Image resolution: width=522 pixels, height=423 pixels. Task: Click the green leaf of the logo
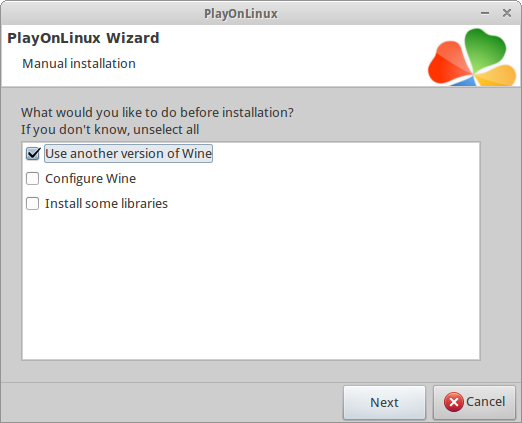484,49
